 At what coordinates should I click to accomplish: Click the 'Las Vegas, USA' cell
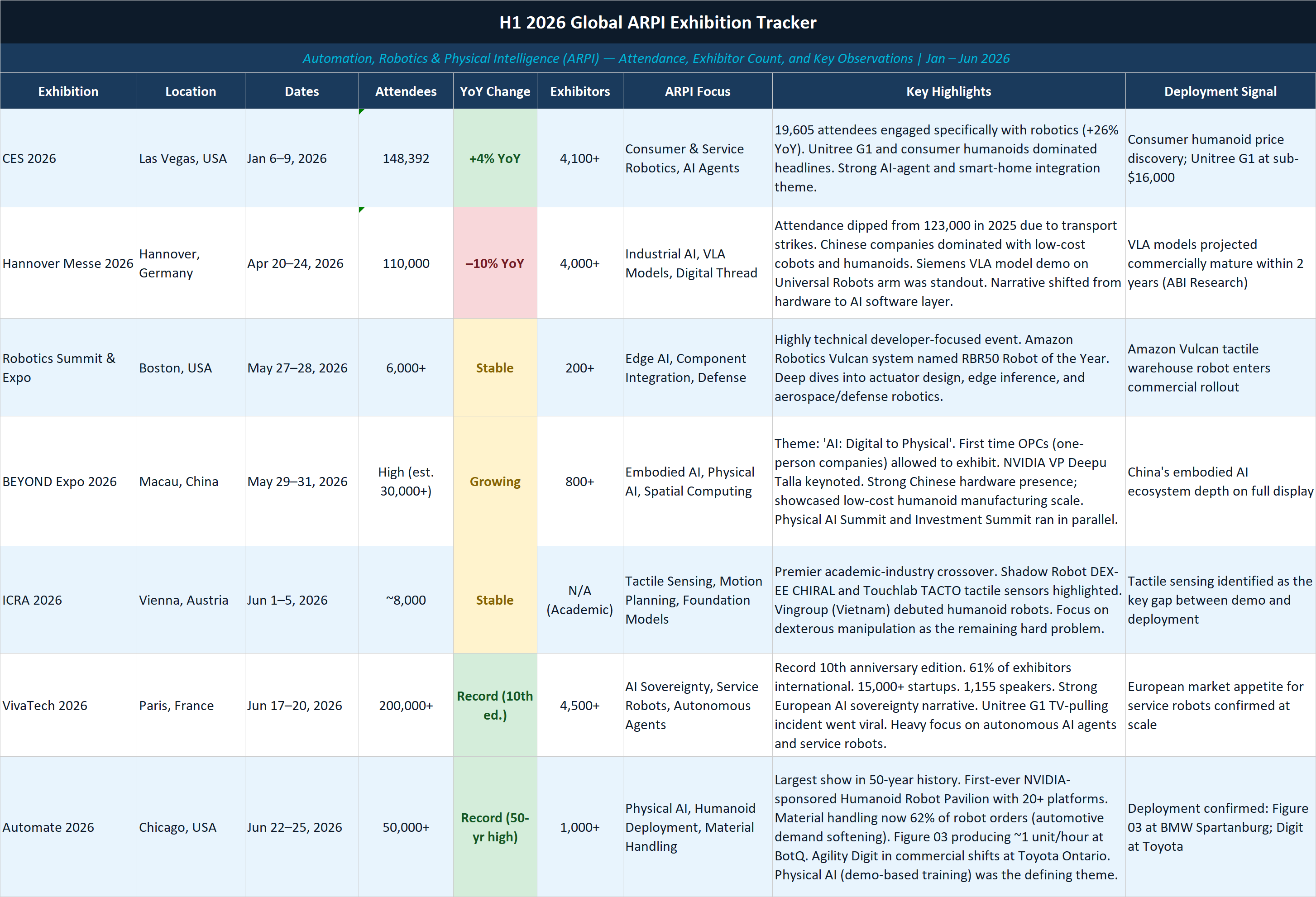(191, 158)
